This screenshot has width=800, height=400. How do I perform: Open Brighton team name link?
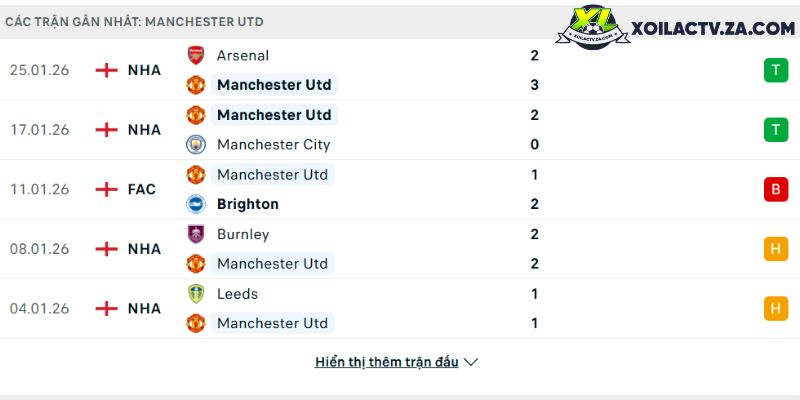click(248, 204)
